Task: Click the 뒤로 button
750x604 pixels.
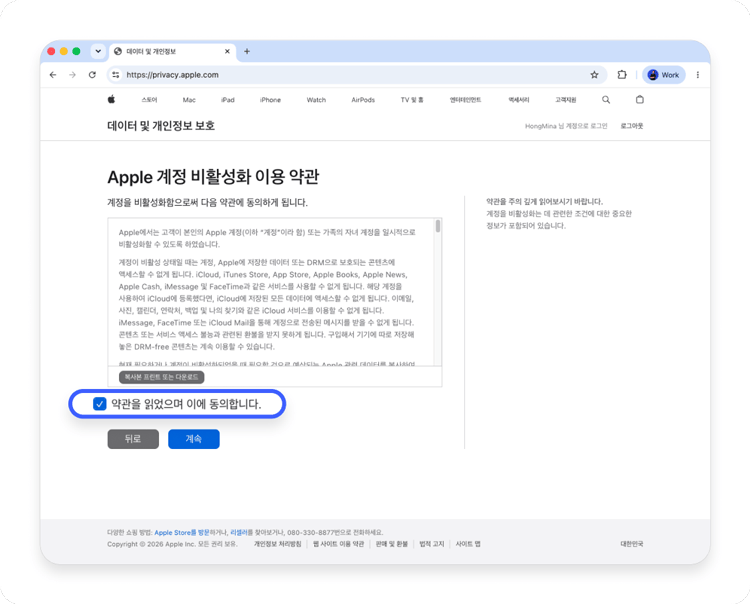Action: click(133, 439)
